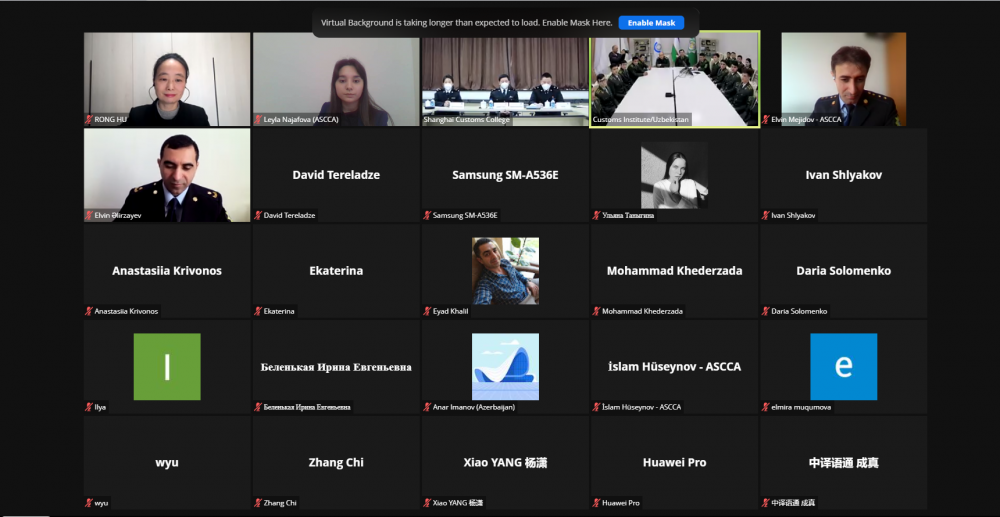The image size is (1000, 517).
Task: Select Elvin Əlirzayev video tile
Action: (167, 175)
